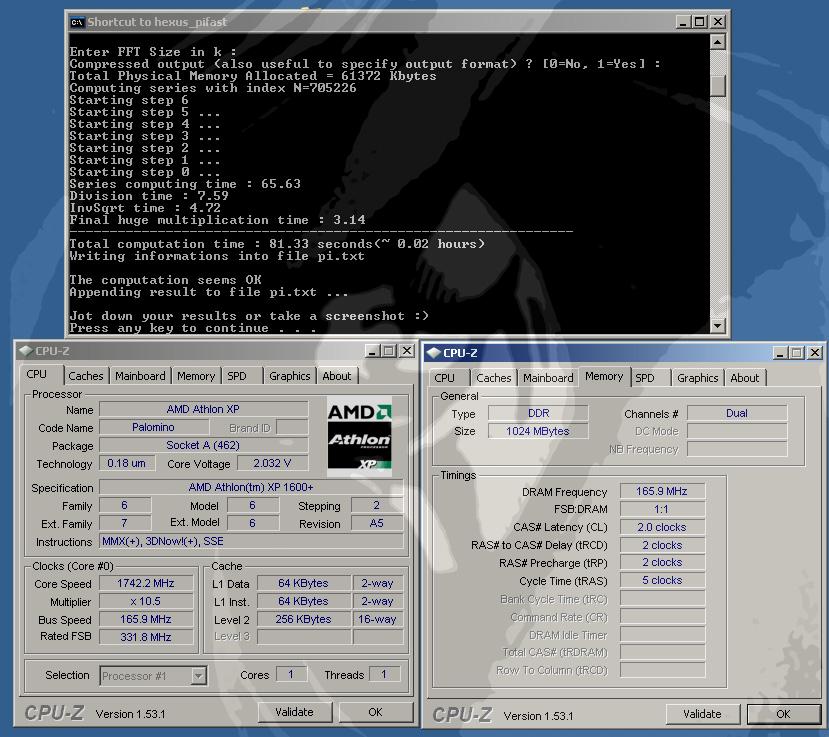Click the Technology value 0.18 um
The height and width of the screenshot is (737, 829).
pos(127,463)
